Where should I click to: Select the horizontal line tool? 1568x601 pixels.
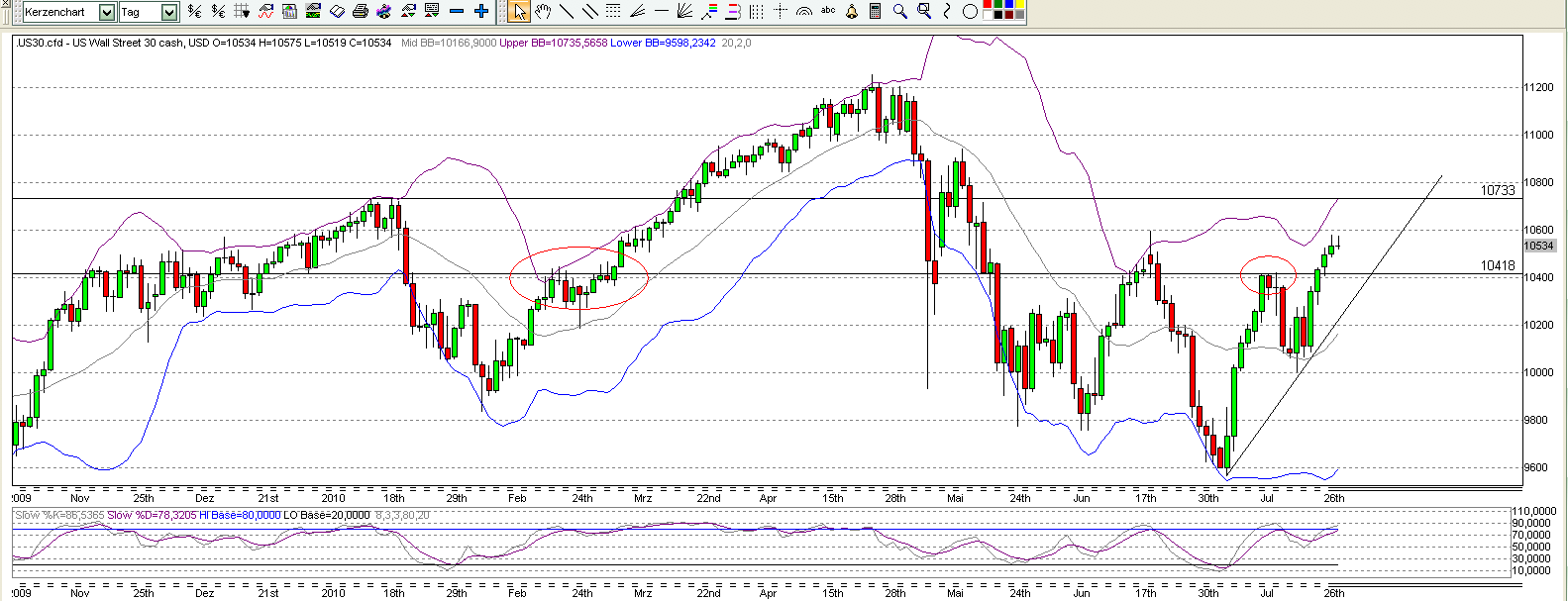click(x=662, y=11)
